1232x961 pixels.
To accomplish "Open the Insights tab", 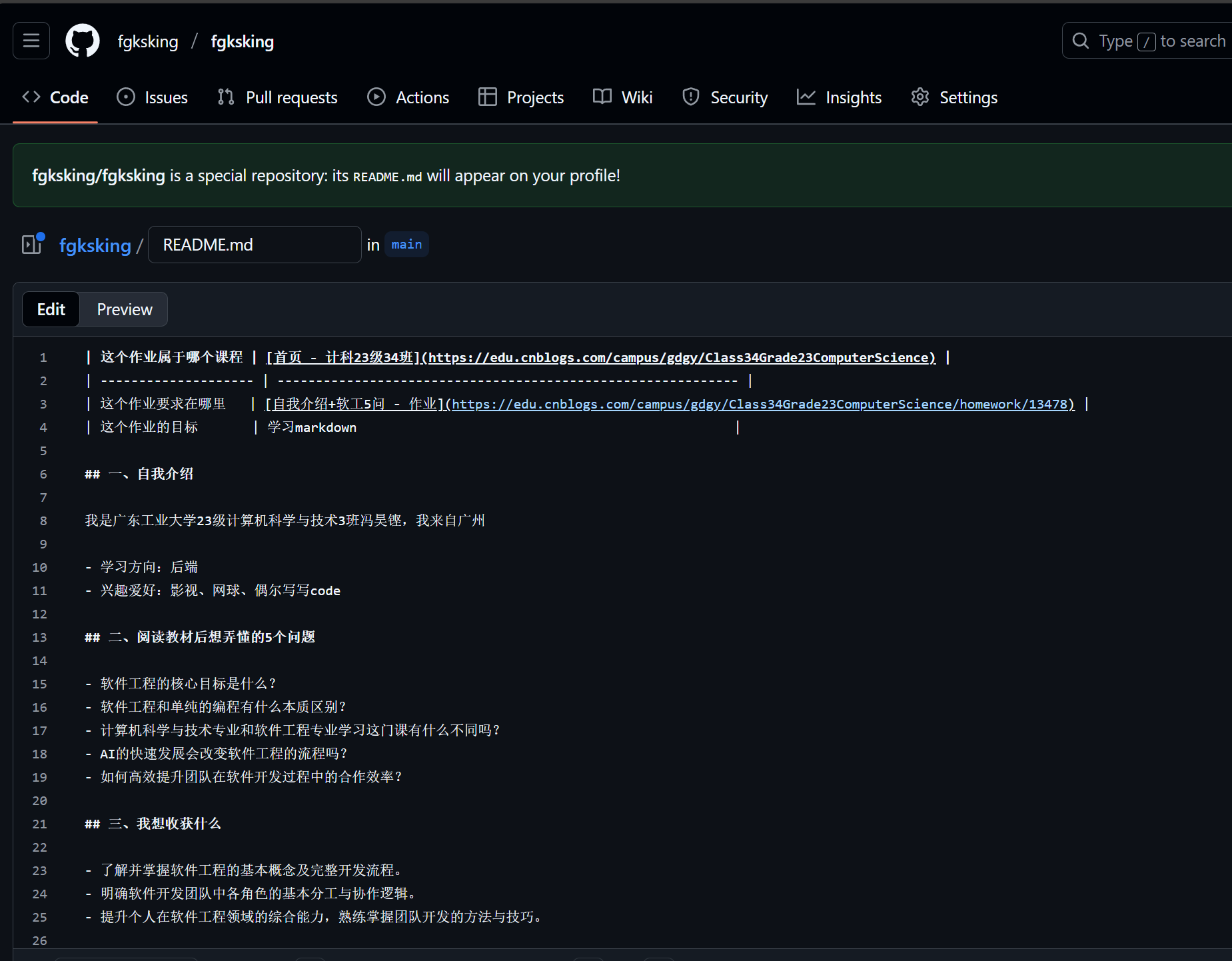I will pyautogui.click(x=840, y=97).
